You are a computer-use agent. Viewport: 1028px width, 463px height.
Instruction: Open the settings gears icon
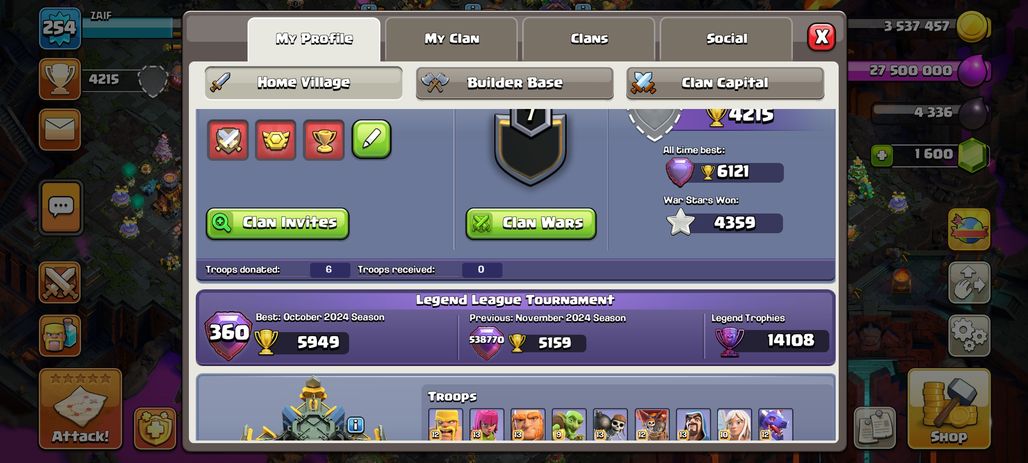point(969,336)
